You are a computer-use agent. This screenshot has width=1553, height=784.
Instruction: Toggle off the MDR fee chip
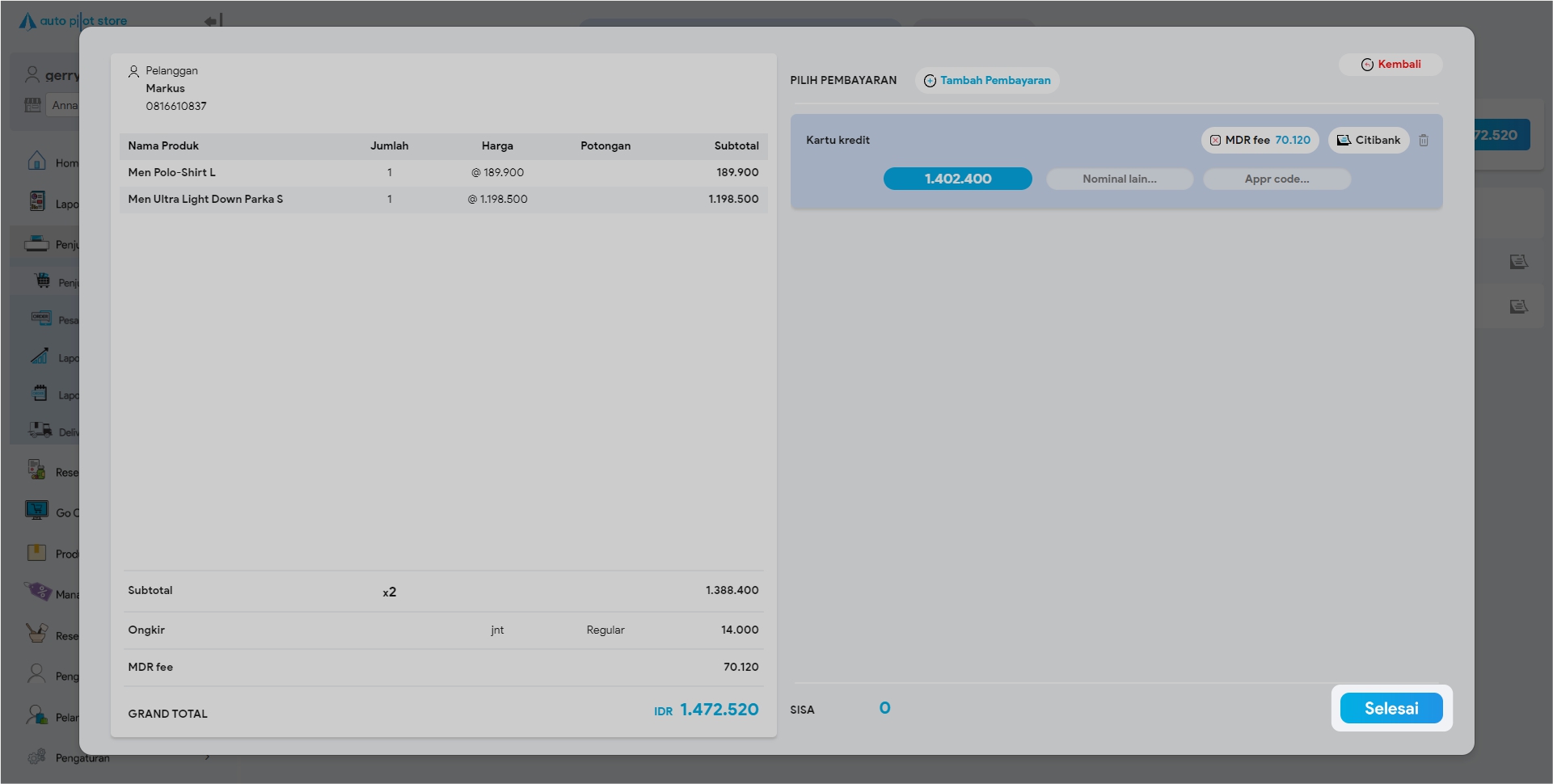click(x=1215, y=141)
